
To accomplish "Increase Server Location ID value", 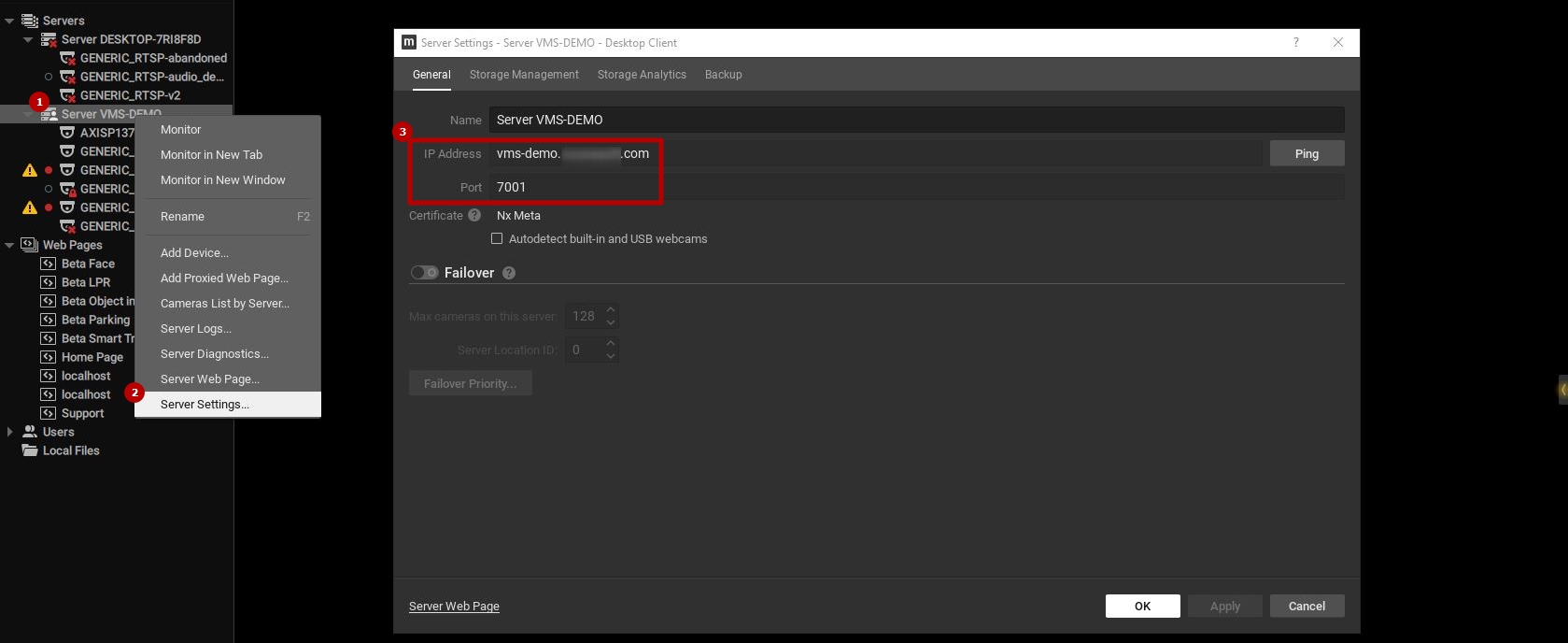I will click(x=611, y=343).
